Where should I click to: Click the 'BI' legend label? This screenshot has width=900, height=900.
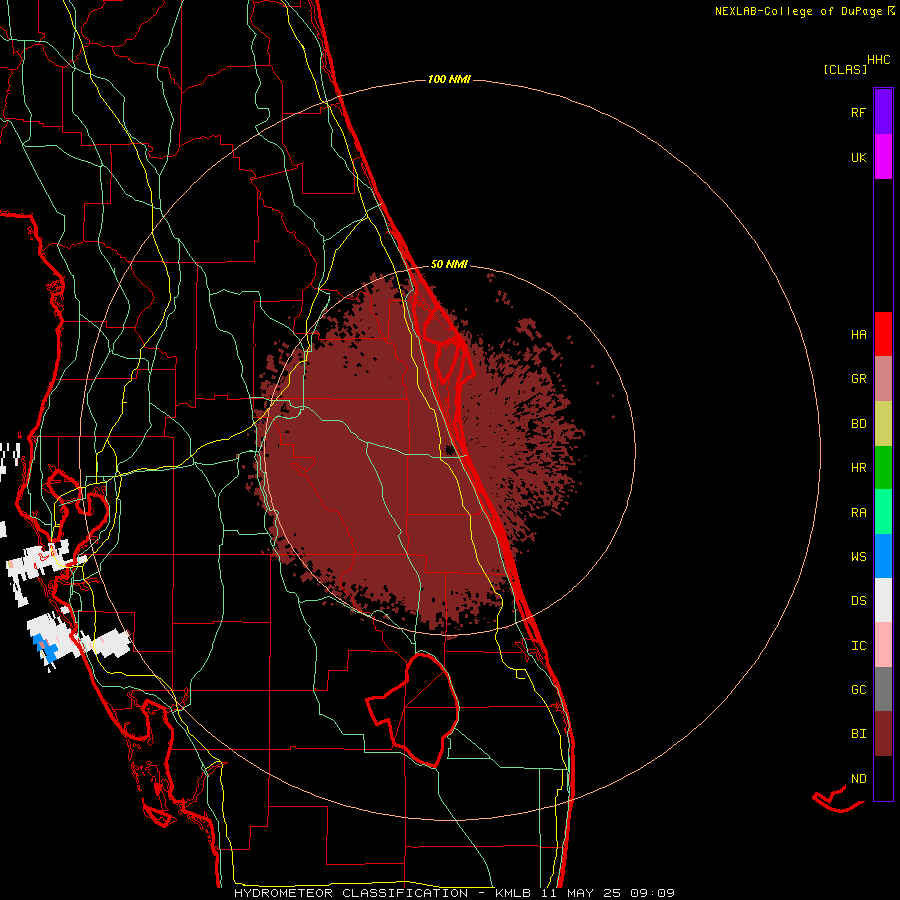coord(858,734)
